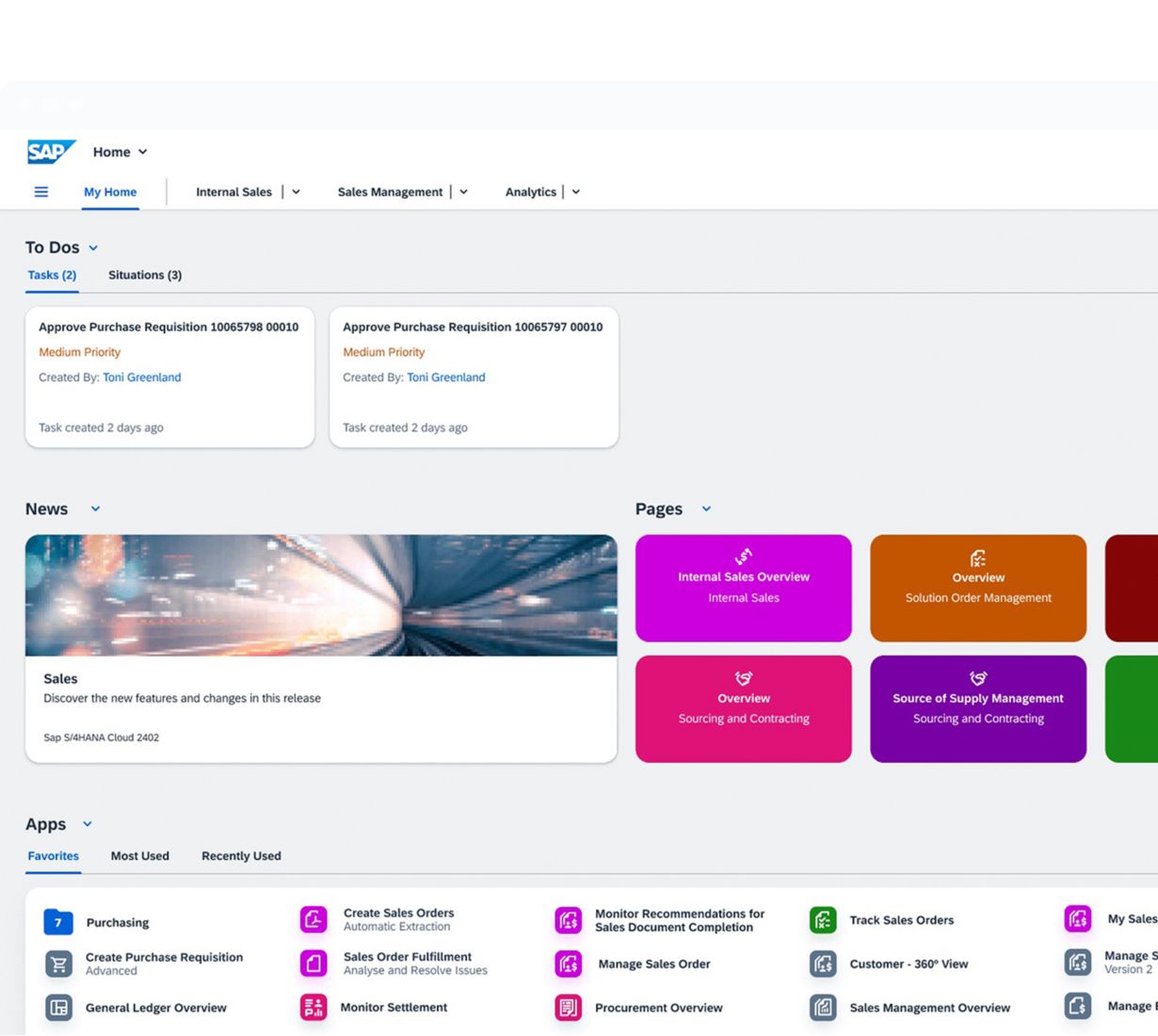
Task: Open the purple Source of Supply Management tile
Action: coord(978,708)
